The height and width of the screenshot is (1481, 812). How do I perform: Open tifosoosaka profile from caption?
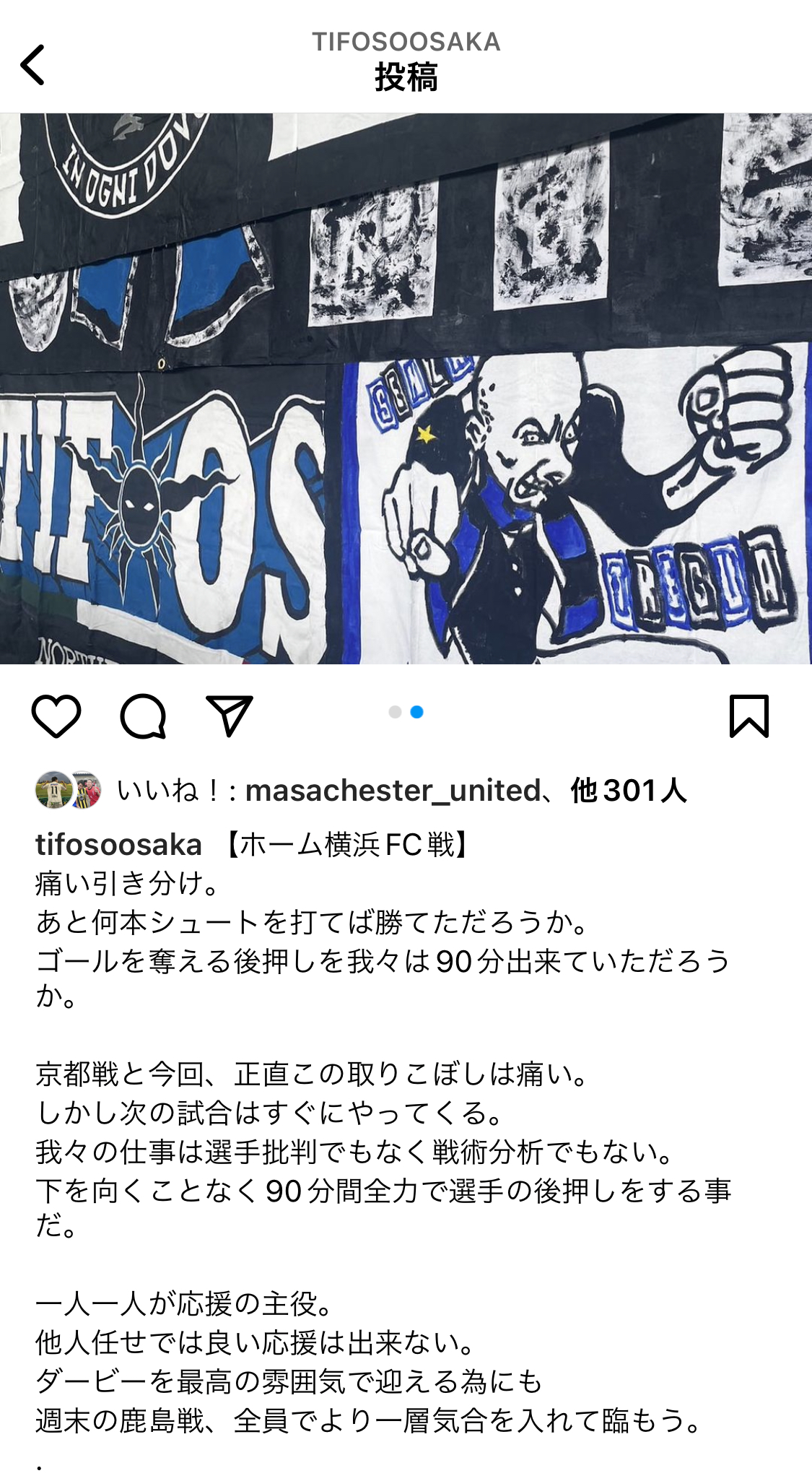point(118,844)
